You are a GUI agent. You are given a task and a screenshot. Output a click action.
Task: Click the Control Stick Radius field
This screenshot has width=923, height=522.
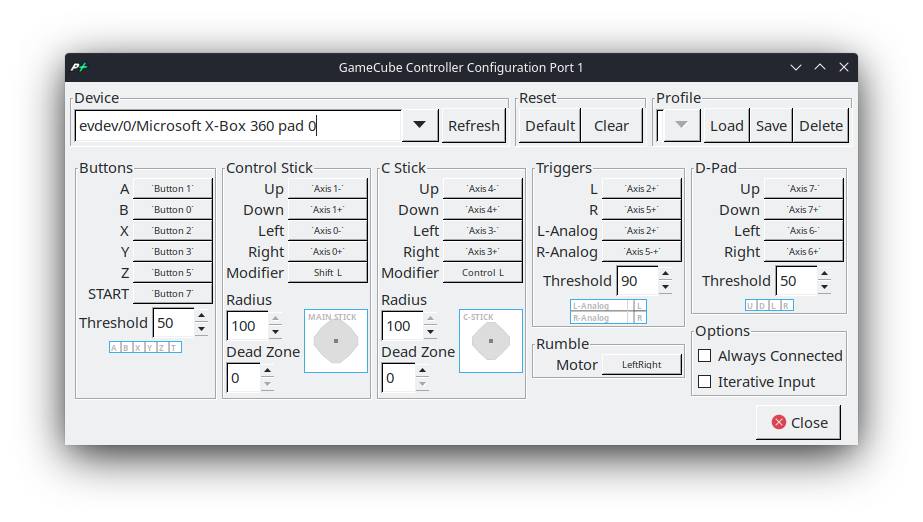[247, 326]
